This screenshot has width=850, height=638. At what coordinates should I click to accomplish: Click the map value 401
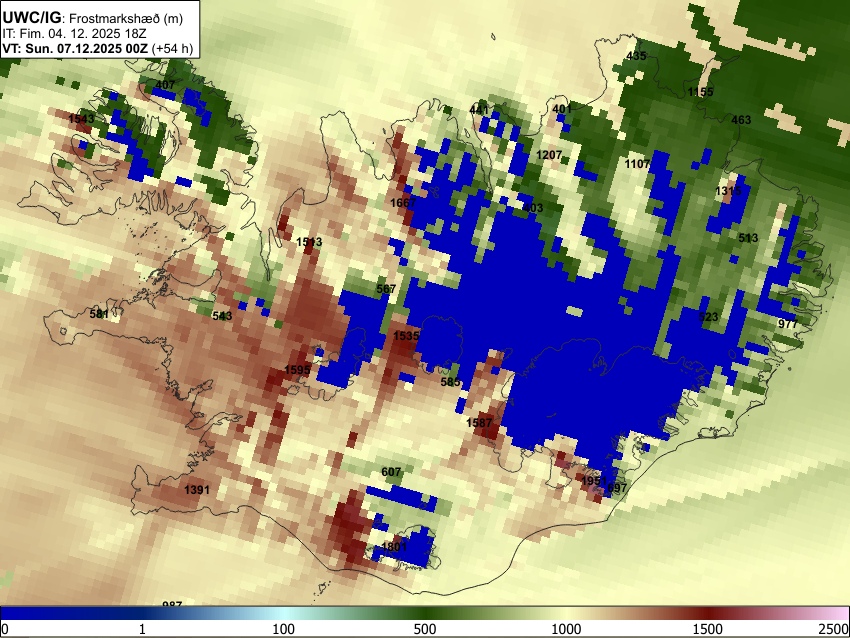tap(562, 109)
